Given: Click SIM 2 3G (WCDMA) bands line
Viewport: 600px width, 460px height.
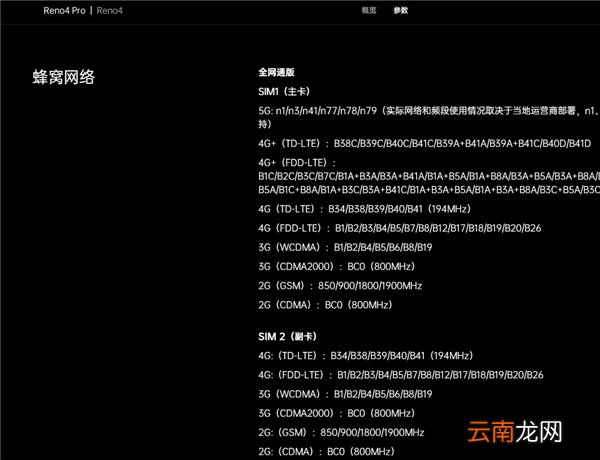Looking at the screenshot, I should 345,394.
